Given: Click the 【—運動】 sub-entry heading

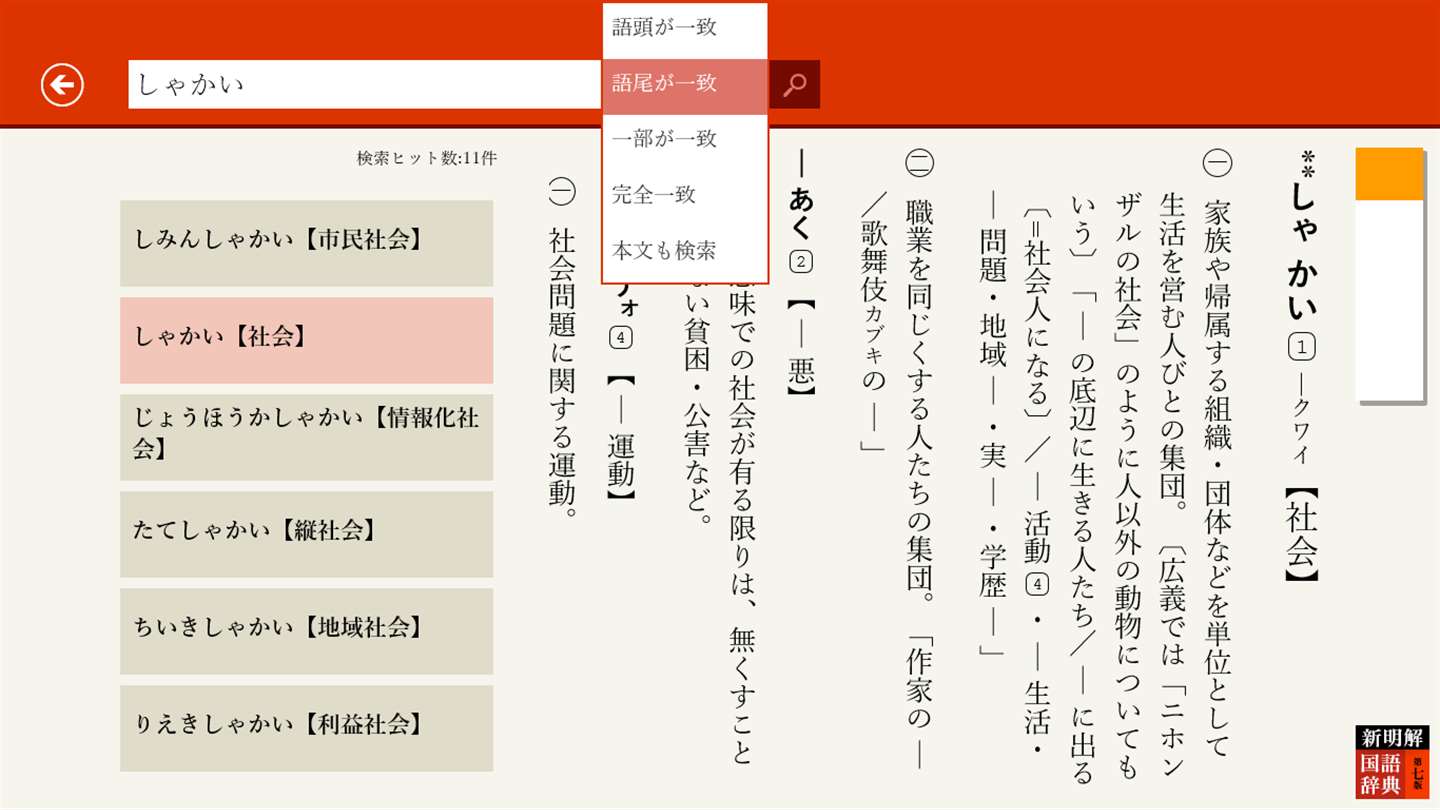Looking at the screenshot, I should tap(621, 437).
